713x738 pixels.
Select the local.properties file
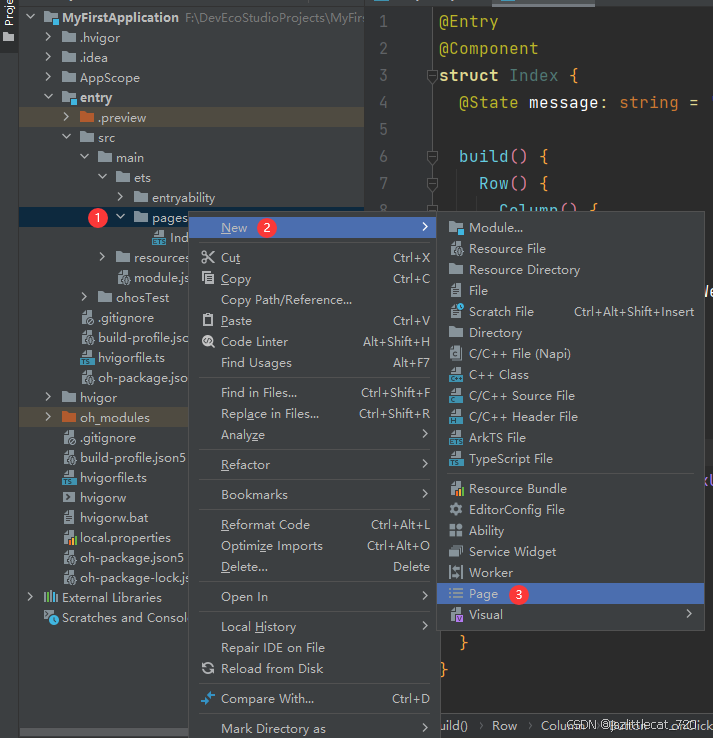[125, 538]
